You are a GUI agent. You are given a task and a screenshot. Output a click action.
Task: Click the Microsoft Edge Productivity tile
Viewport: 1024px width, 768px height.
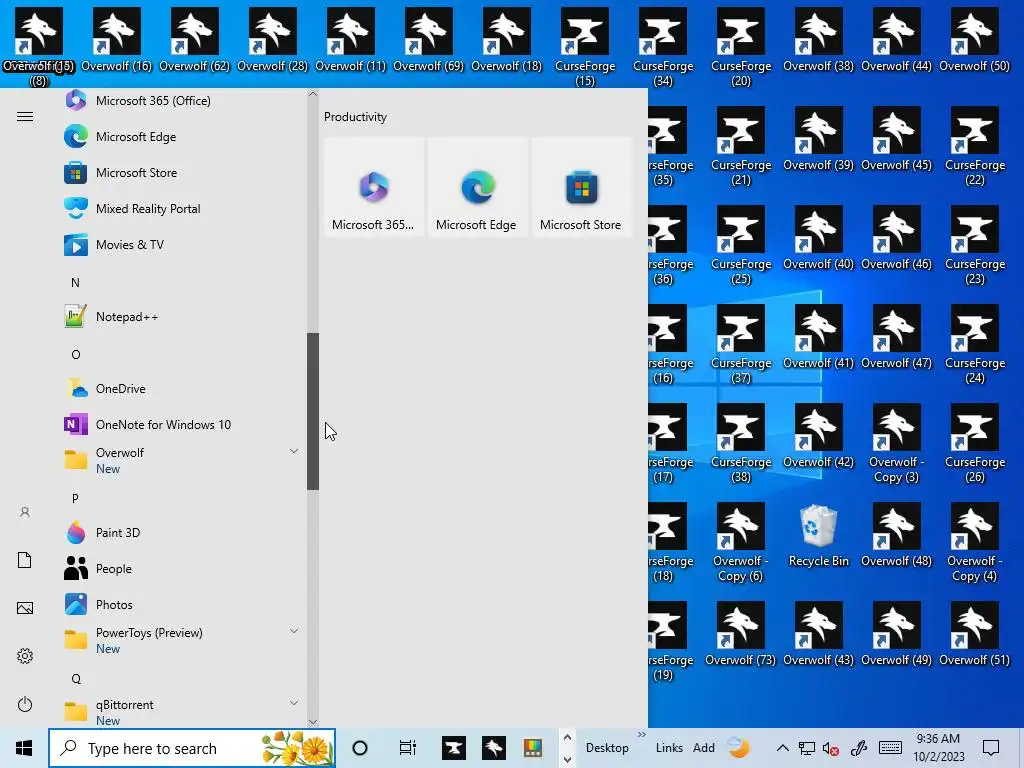point(477,187)
